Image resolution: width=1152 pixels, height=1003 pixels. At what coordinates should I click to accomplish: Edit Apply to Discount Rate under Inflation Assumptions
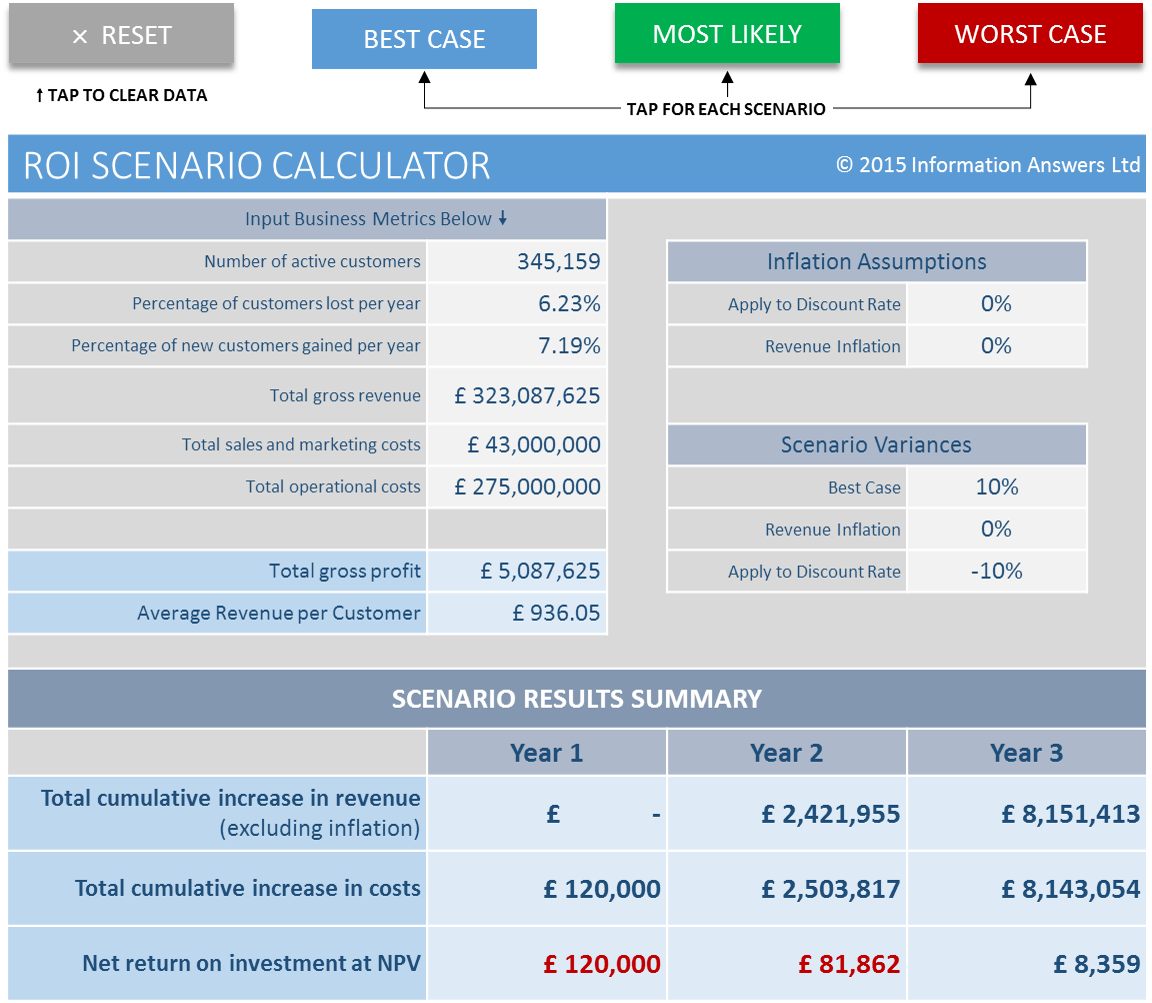pos(996,304)
